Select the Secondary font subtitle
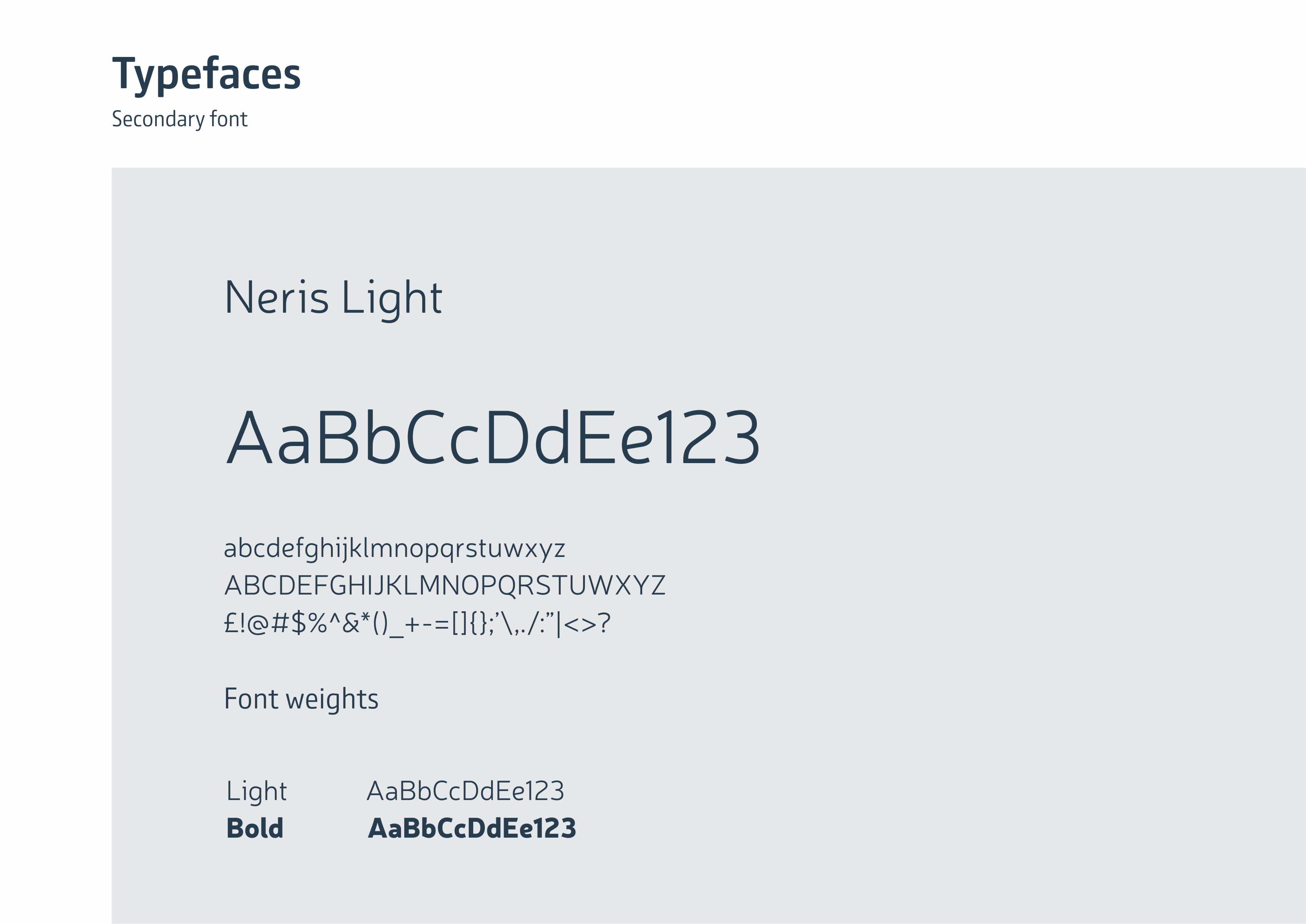The width and height of the screenshot is (1306, 924). pyautogui.click(x=179, y=120)
